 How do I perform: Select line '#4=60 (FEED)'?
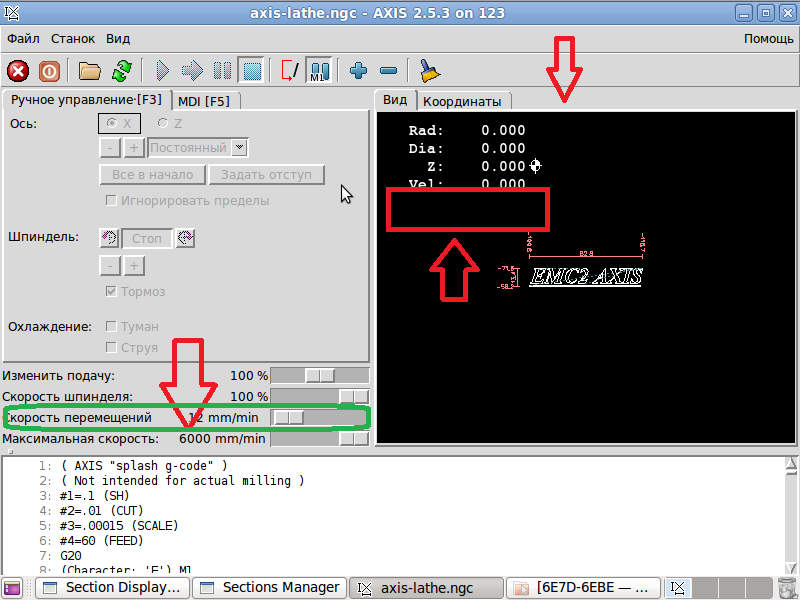pyautogui.click(x=101, y=540)
